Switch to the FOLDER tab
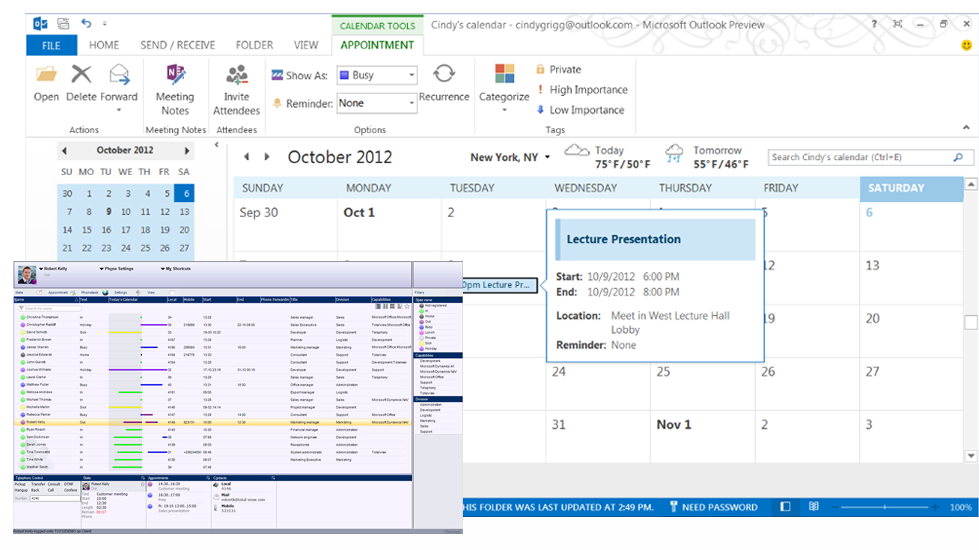Image resolution: width=979 pixels, height=550 pixels. 254,45
